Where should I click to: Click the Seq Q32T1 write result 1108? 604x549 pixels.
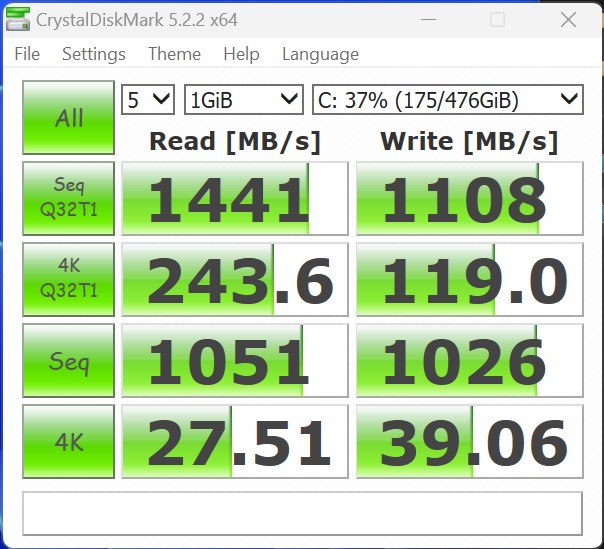[x=470, y=198]
